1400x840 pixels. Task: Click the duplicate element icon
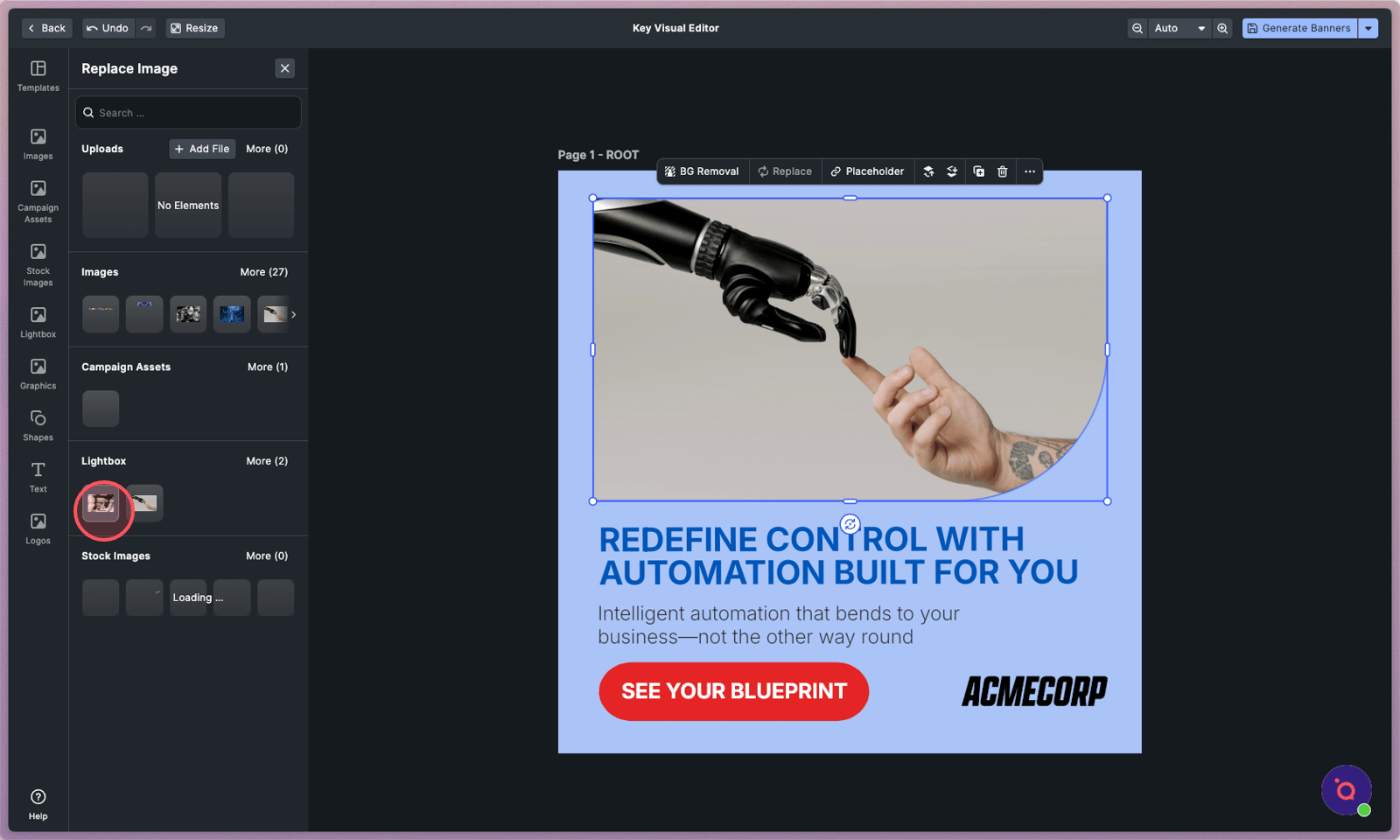(x=978, y=171)
